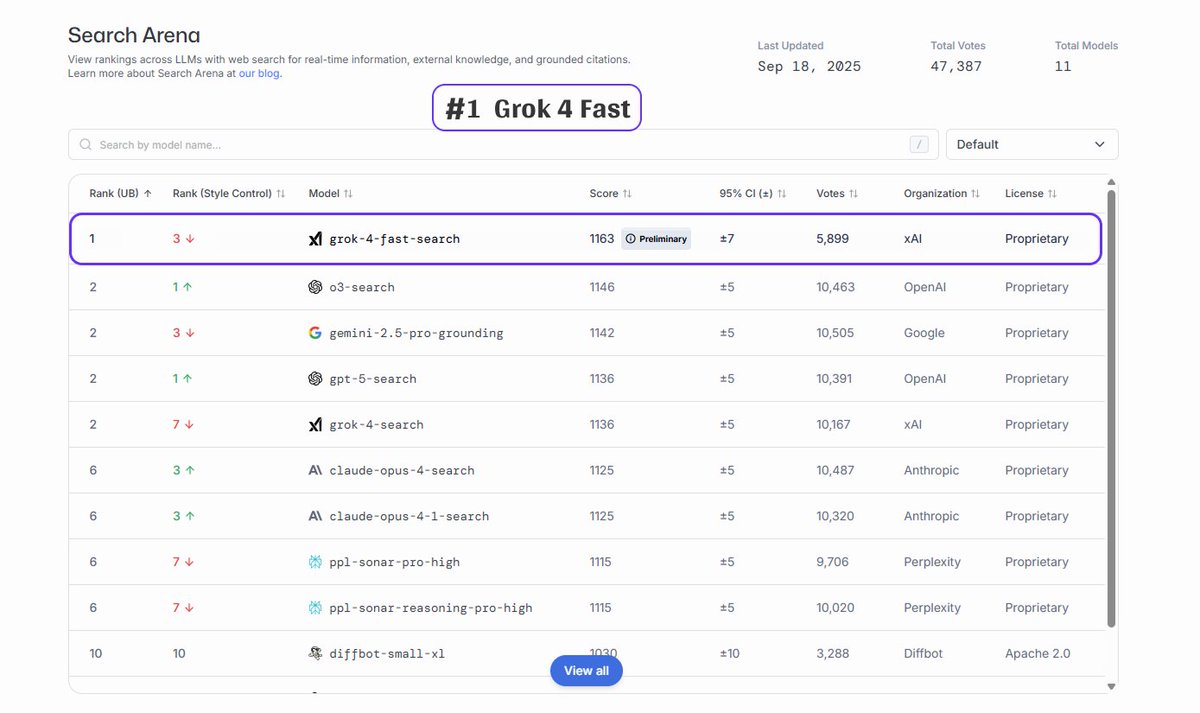
Task: Click the Apache 2.0 license cell
Action: click(x=1038, y=654)
